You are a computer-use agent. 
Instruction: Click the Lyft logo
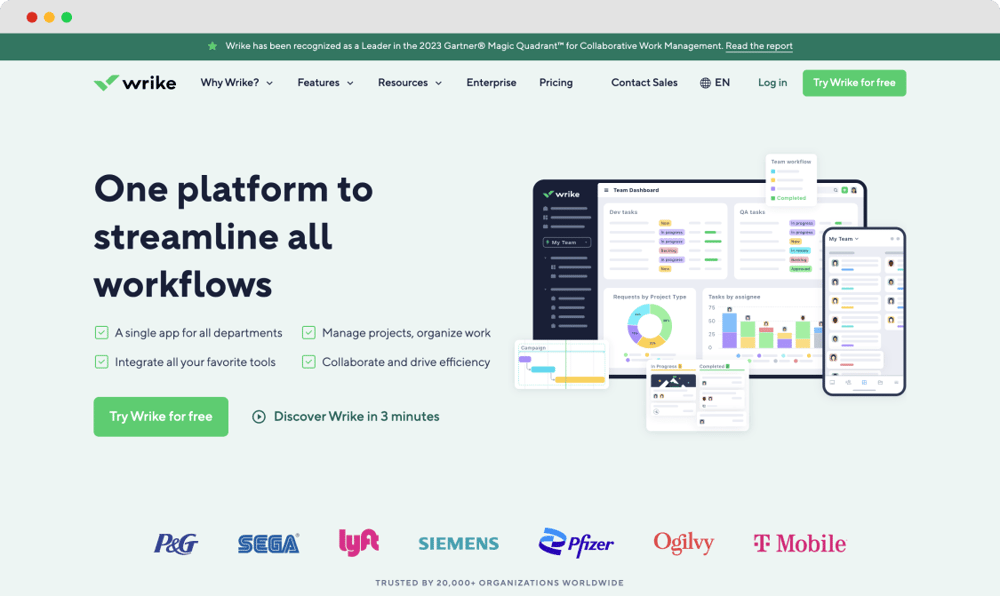pyautogui.click(x=359, y=541)
